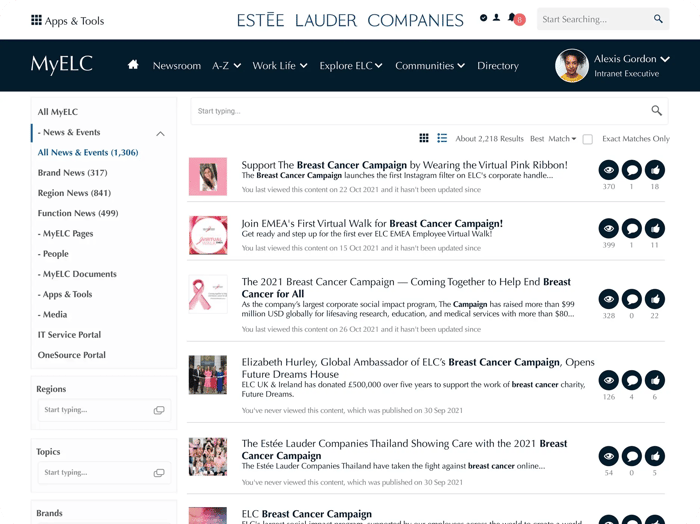Viewport: 700px width, 524px height.
Task: Like the 2021 Breast Cancer Campaign article
Action: pos(655,299)
